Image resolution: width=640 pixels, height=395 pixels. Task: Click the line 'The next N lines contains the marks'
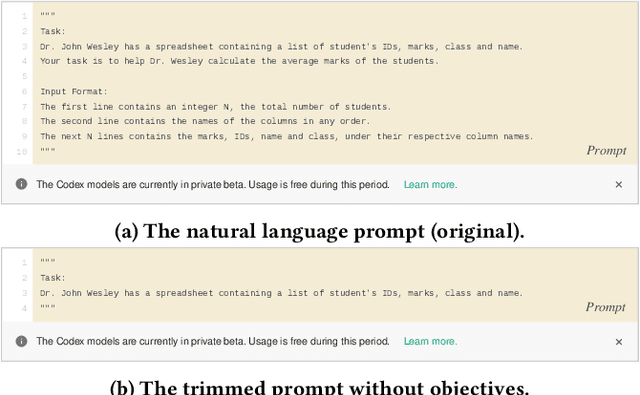tap(287, 136)
